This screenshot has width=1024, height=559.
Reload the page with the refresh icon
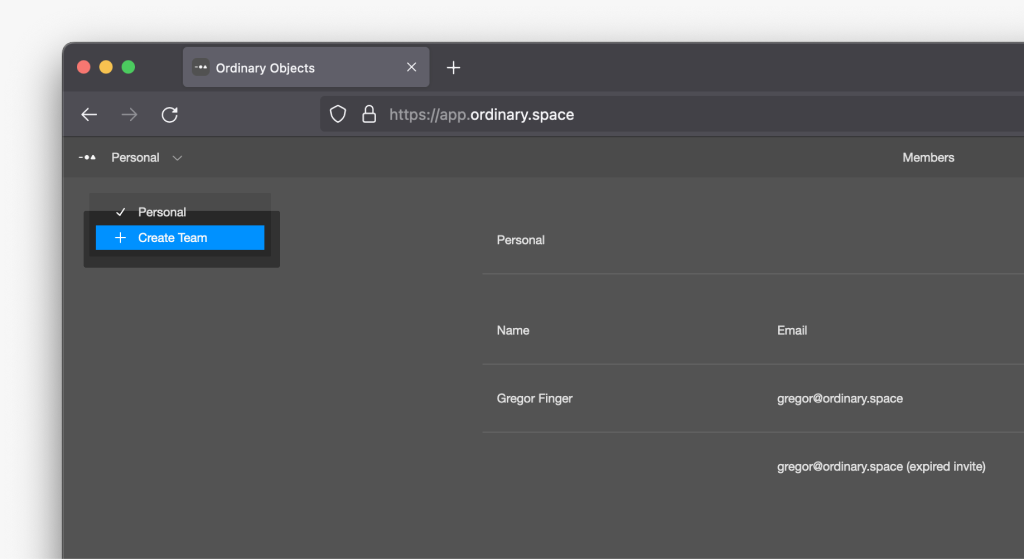(x=170, y=115)
